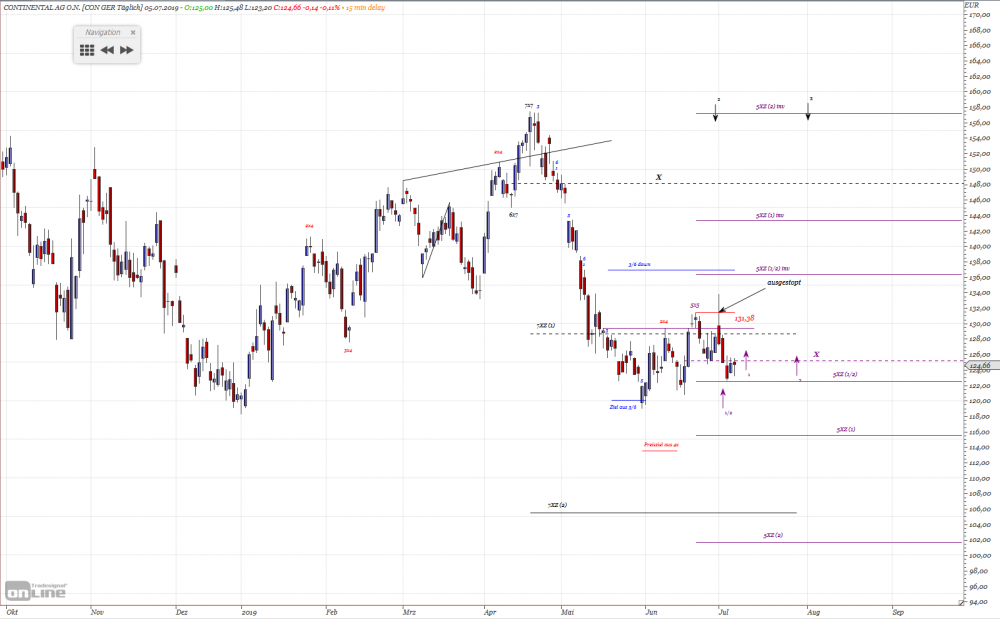Viewport: 1000px width, 619px height.
Task: Click the 7XZ (2) gray line label
Action: [x=557, y=505]
